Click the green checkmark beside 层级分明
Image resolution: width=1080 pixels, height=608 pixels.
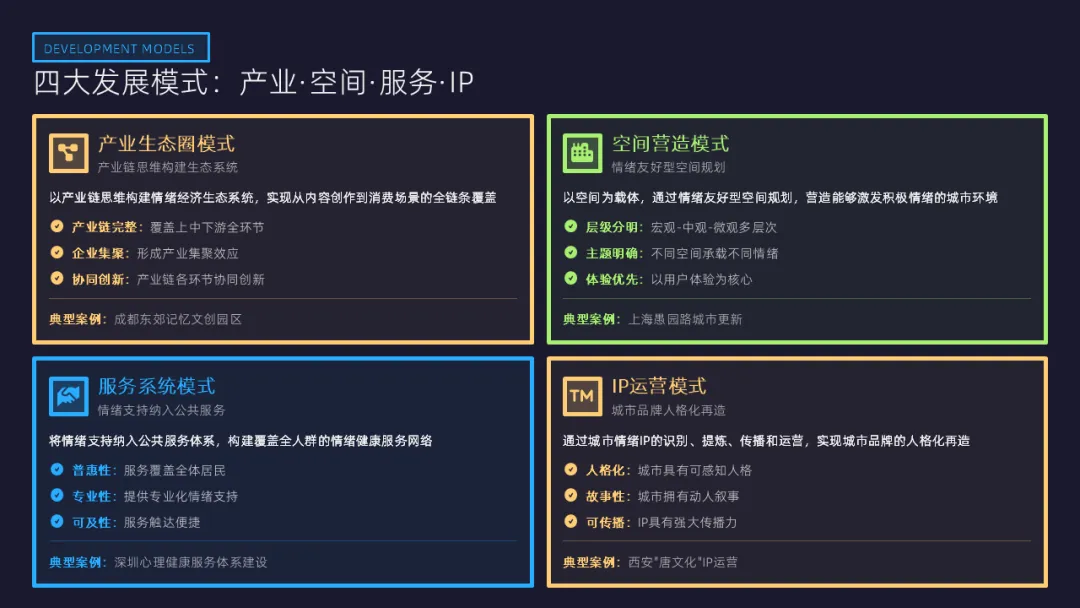(571, 226)
